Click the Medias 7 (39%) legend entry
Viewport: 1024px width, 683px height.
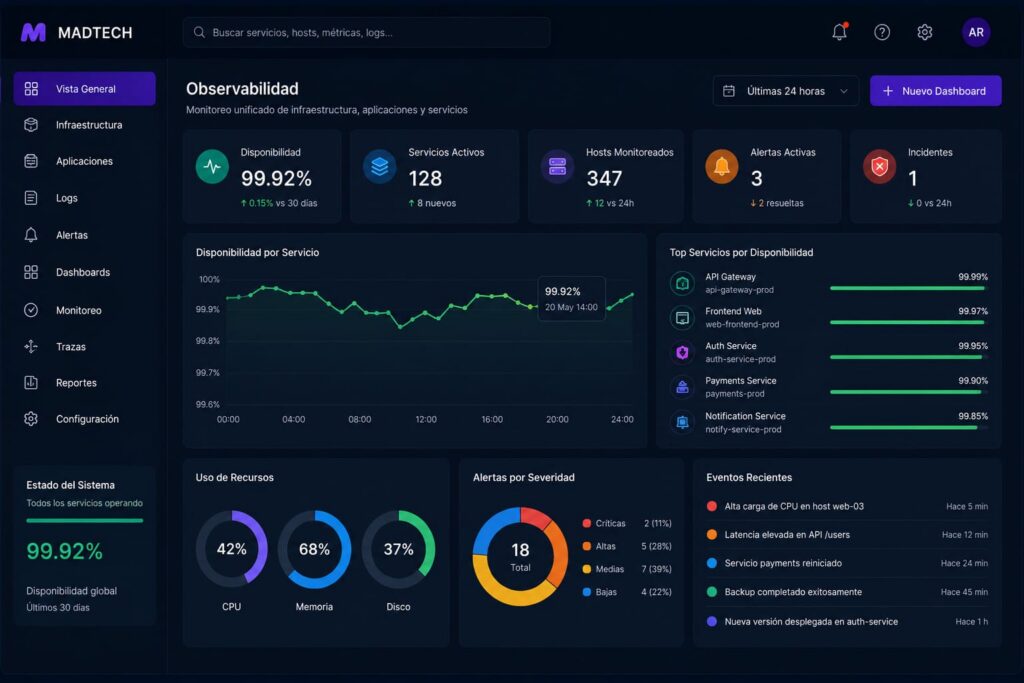(627, 569)
